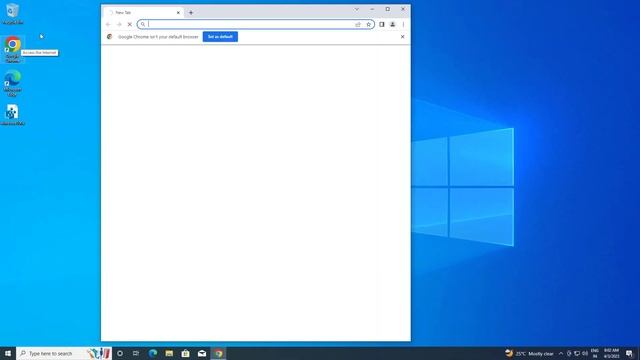Screen dimensions: 640x360
Task: Open the Windows Start menu
Action: (8, 353)
